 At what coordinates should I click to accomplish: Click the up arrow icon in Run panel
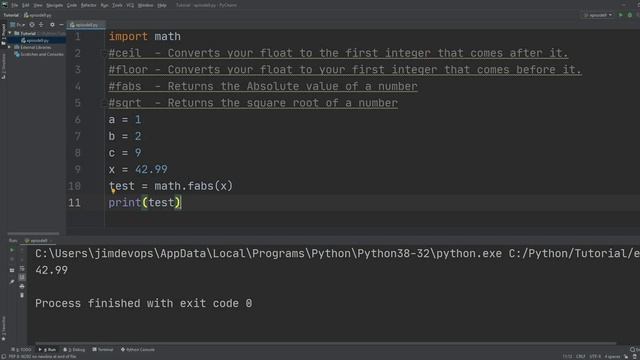[22, 250]
